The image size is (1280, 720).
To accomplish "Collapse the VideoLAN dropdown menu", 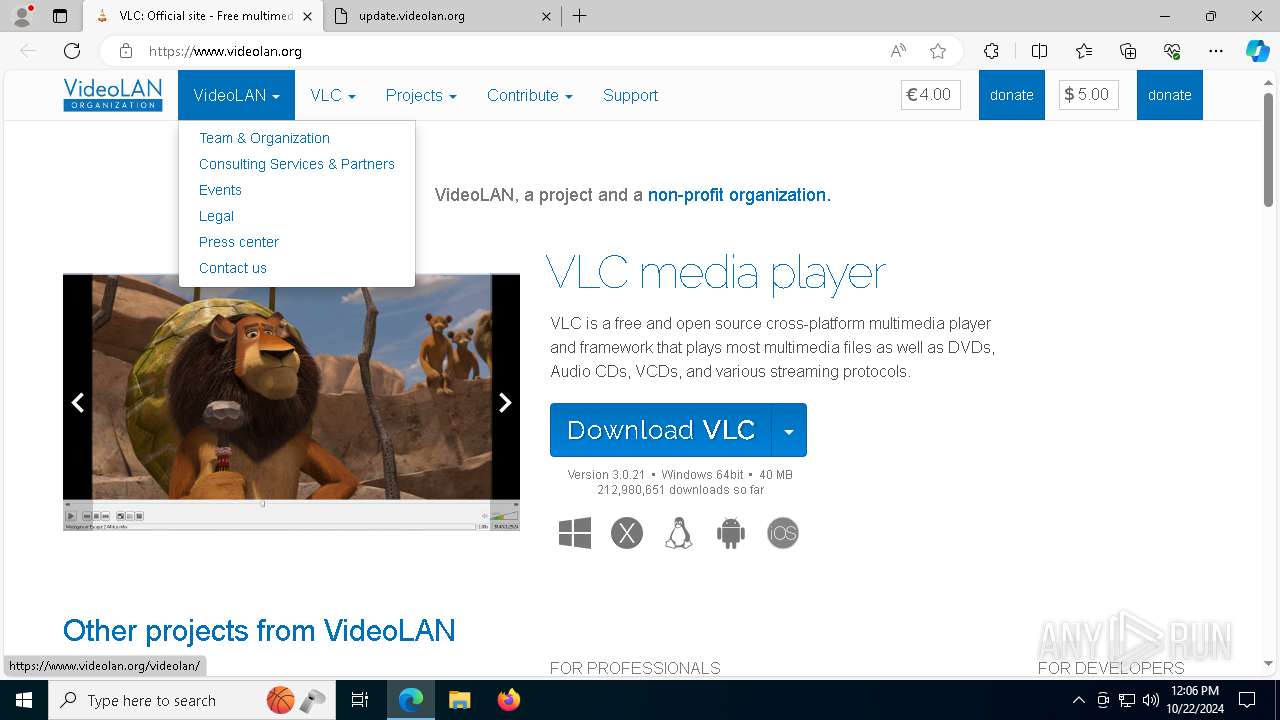I will [236, 95].
